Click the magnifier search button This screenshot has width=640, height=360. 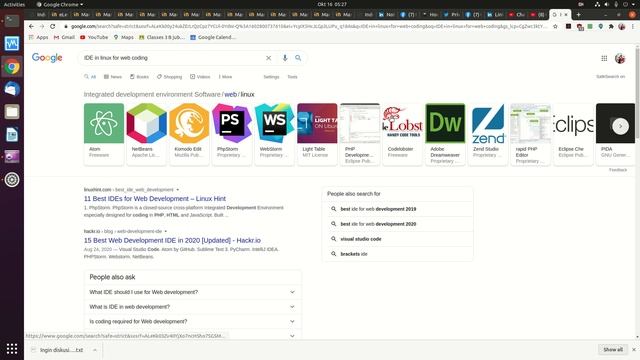coord(298,58)
